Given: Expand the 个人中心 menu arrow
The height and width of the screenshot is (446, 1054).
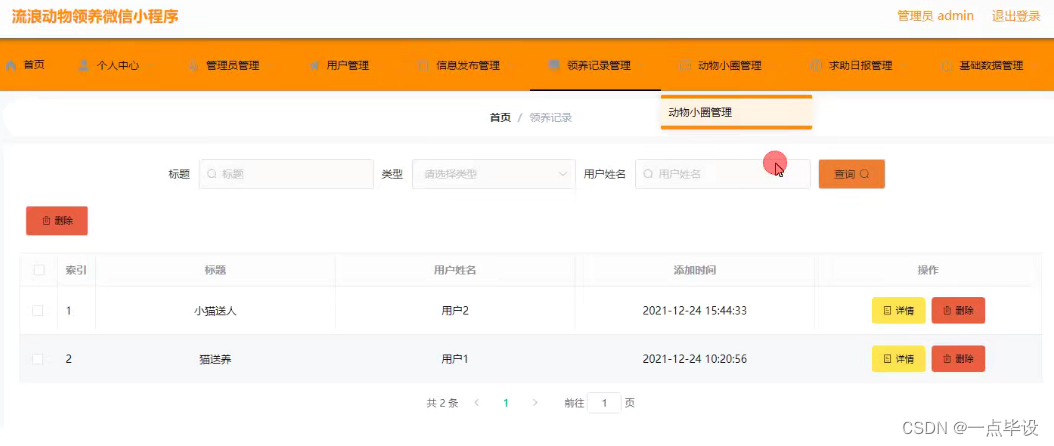Looking at the screenshot, I should (x=150, y=66).
